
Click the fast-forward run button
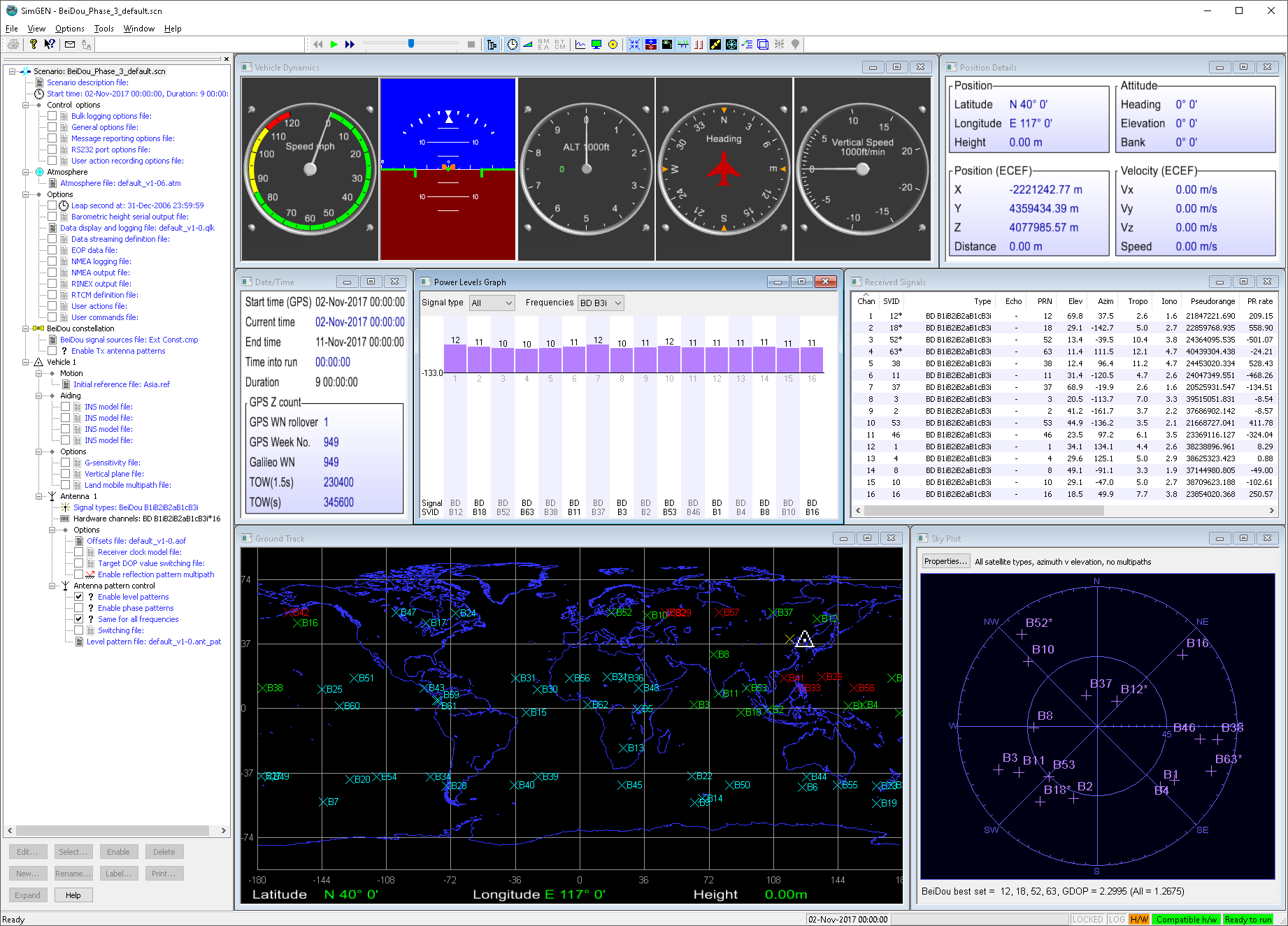pos(350,44)
